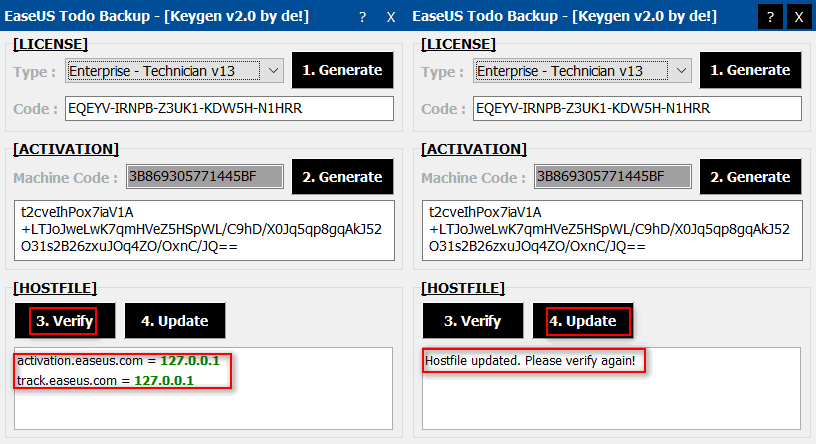This screenshot has width=816, height=444.
Task: Click the 'Machine Code :' label in the left window
Action: pyautogui.click(x=66, y=178)
